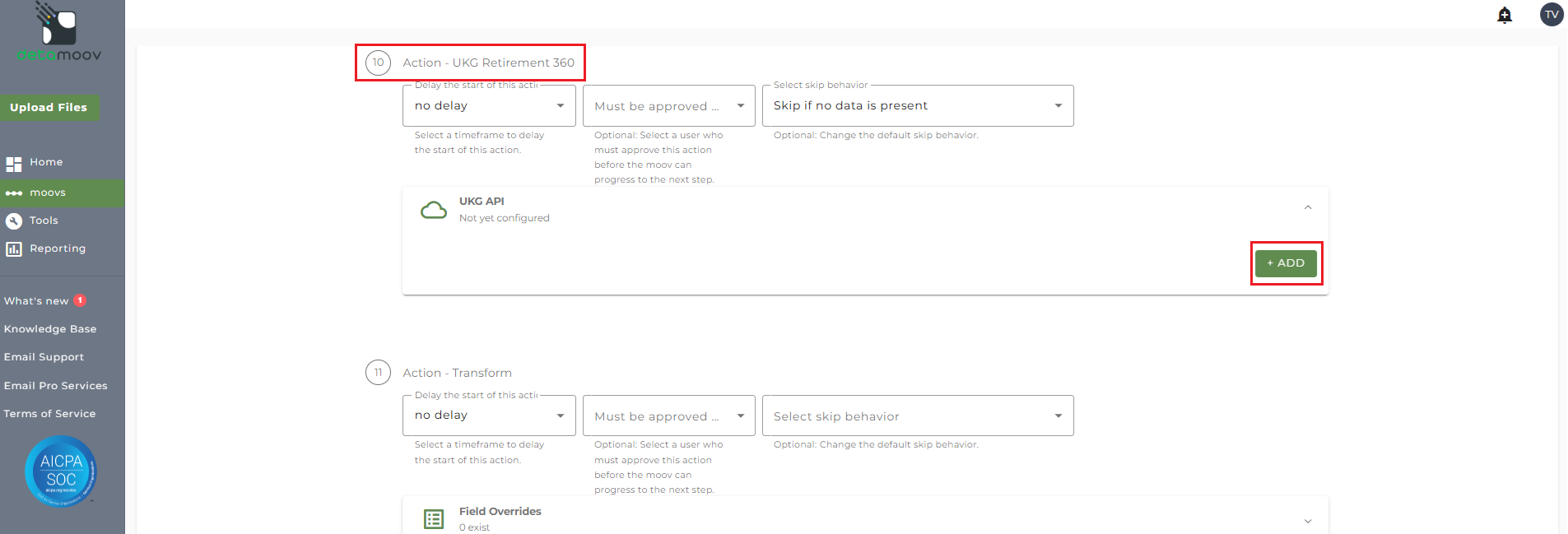
Task: Open 'Must be approved' dropdown in step 10
Action: pos(668,106)
